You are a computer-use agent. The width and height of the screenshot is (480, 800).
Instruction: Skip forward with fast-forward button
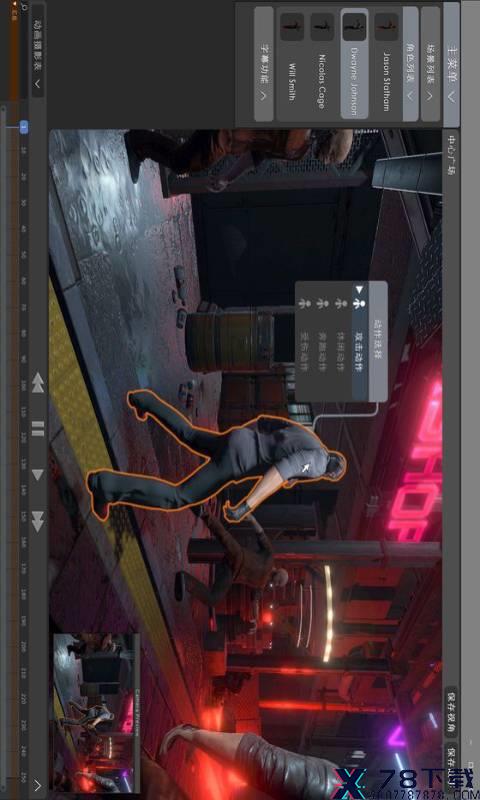[x=38, y=521]
